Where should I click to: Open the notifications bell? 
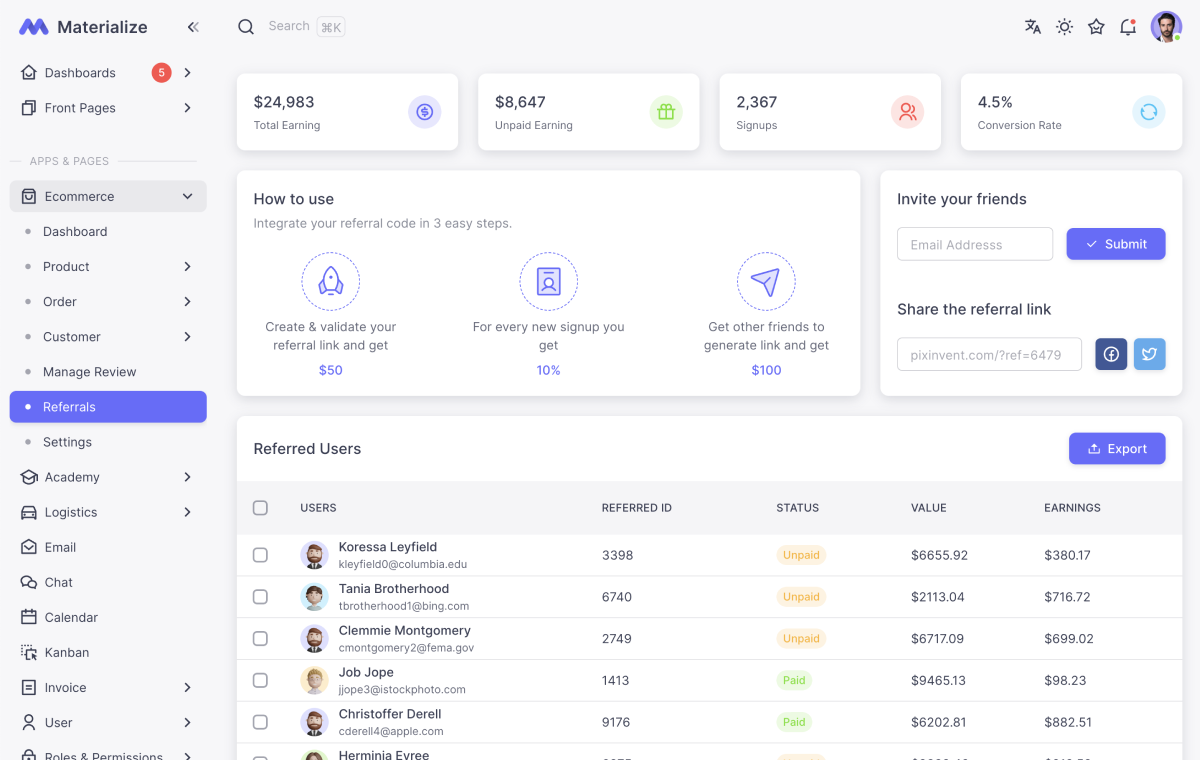[1128, 27]
